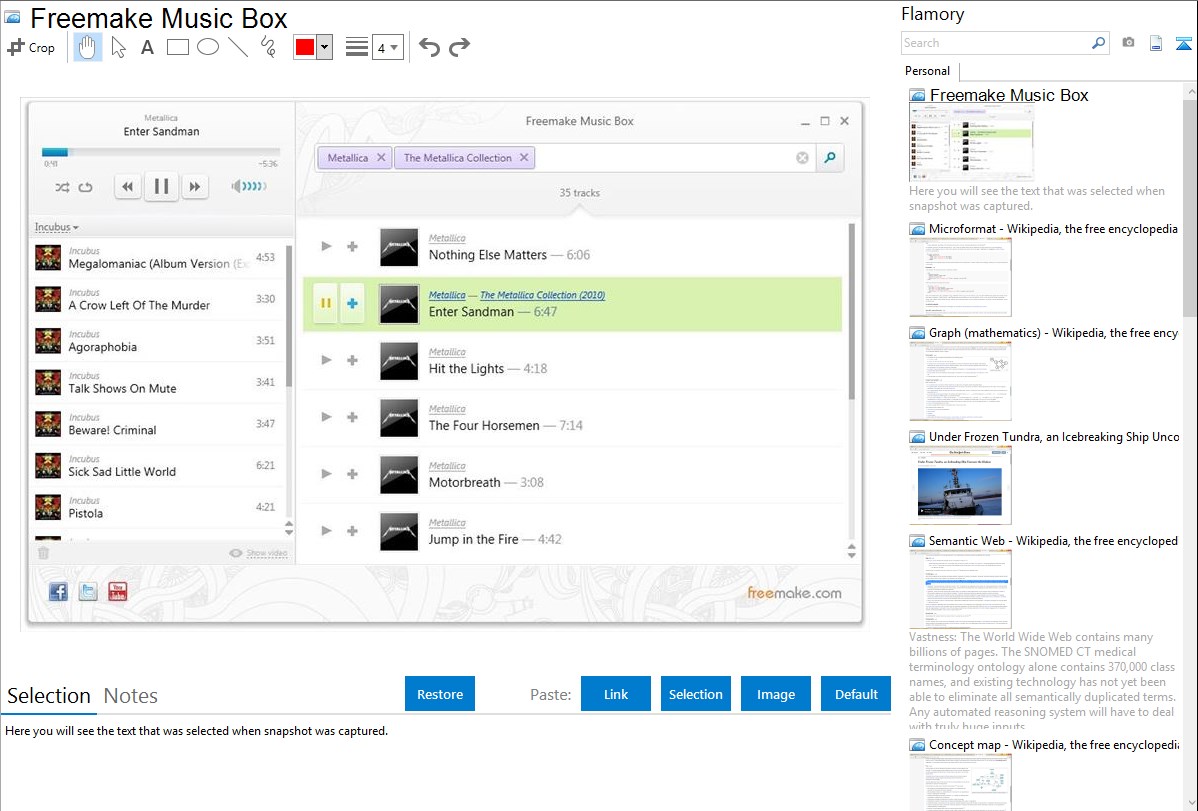
Task: Play Hit the Lights
Action: [326, 360]
